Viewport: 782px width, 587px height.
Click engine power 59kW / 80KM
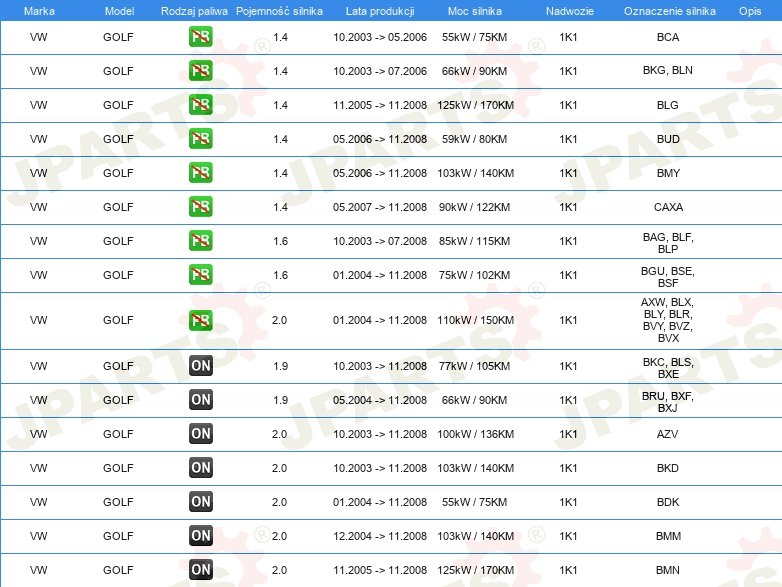(x=474, y=139)
